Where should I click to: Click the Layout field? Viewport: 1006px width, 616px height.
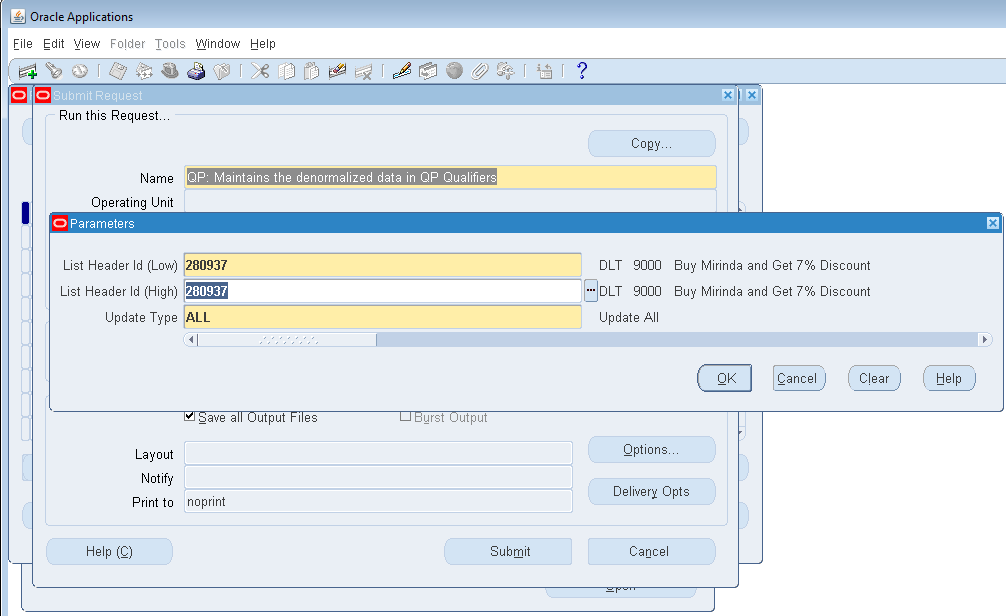click(x=379, y=453)
